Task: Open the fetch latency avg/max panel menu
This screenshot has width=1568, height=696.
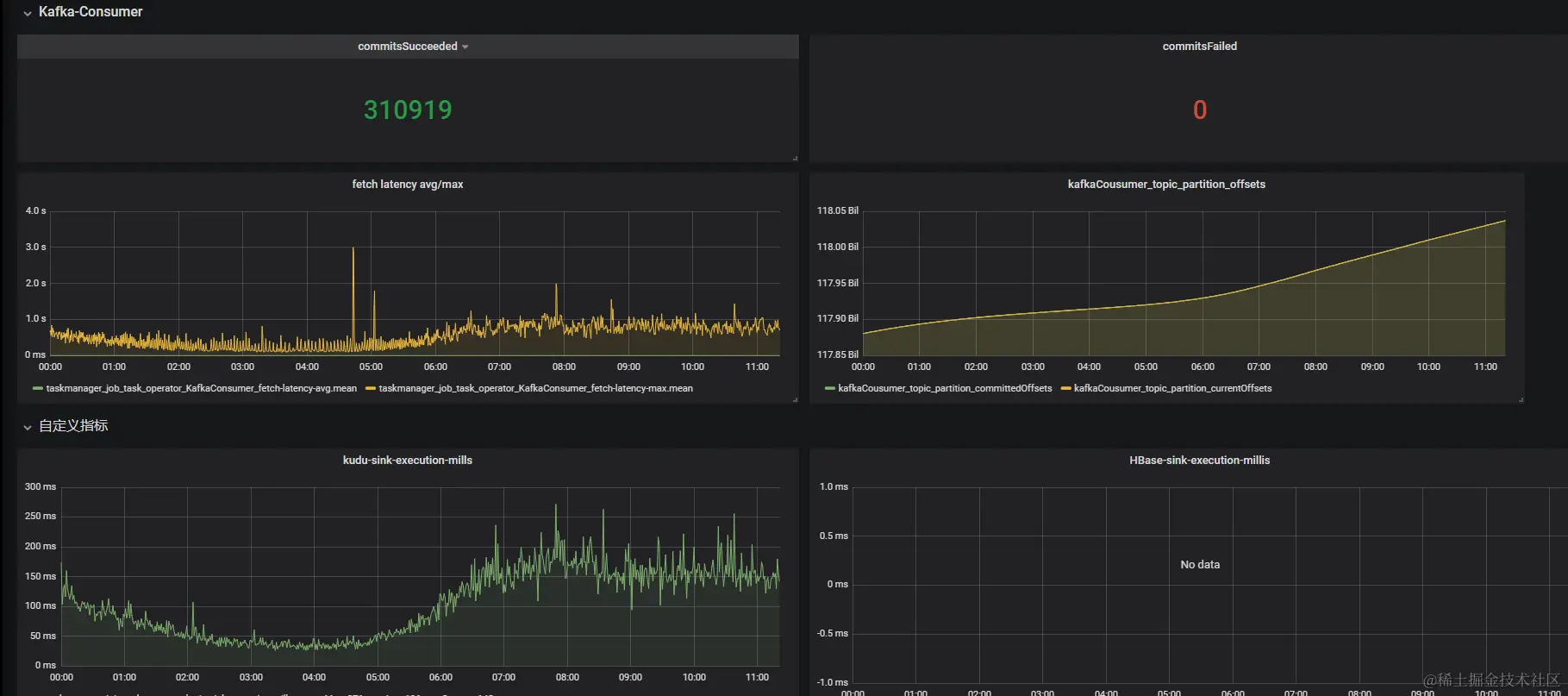Action: [408, 185]
